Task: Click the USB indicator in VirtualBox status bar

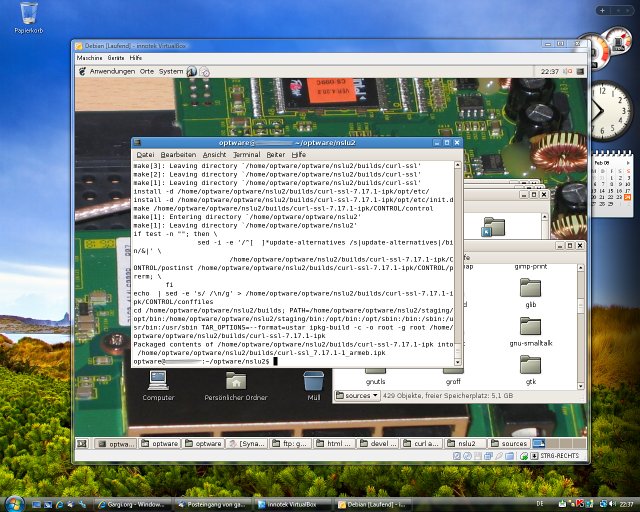Action: [x=498, y=456]
